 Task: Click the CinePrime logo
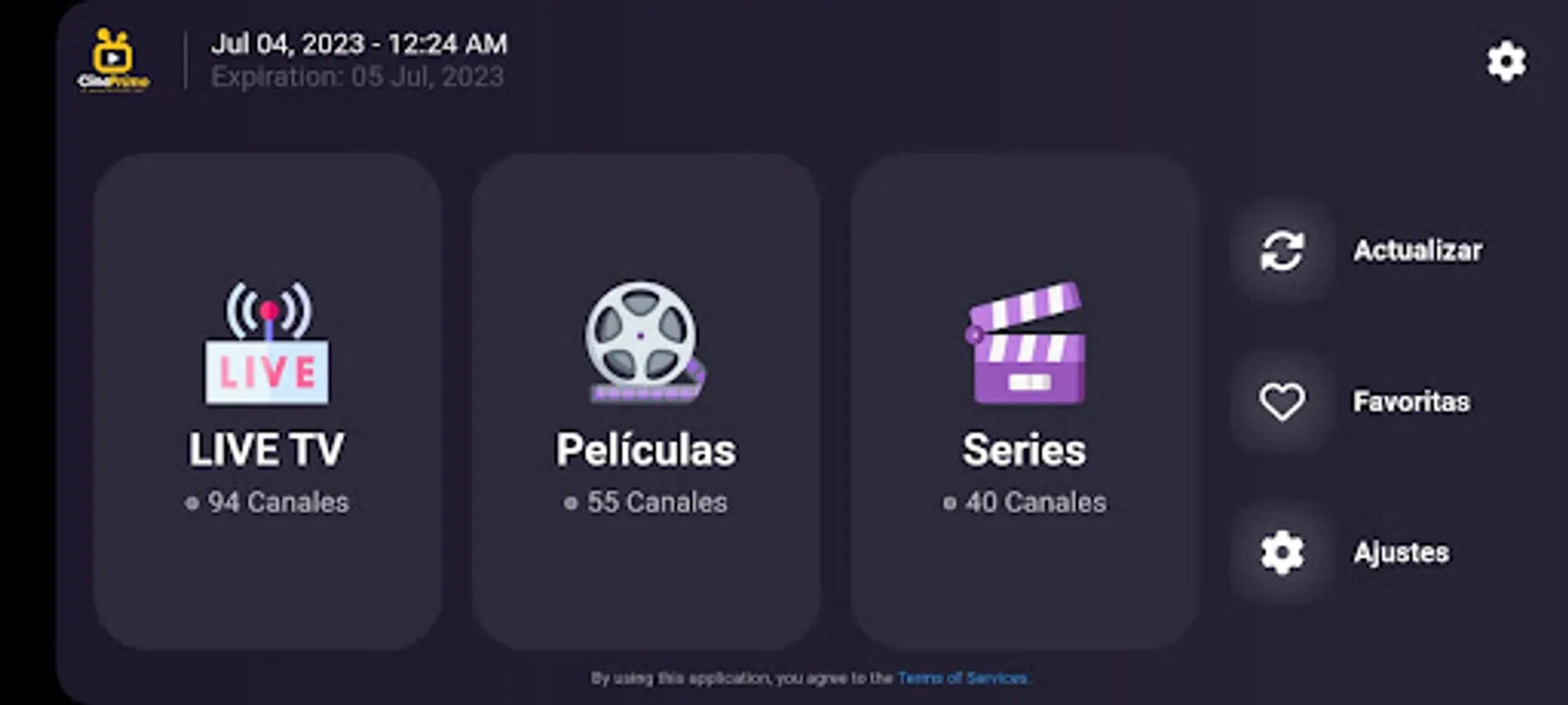[x=114, y=60]
